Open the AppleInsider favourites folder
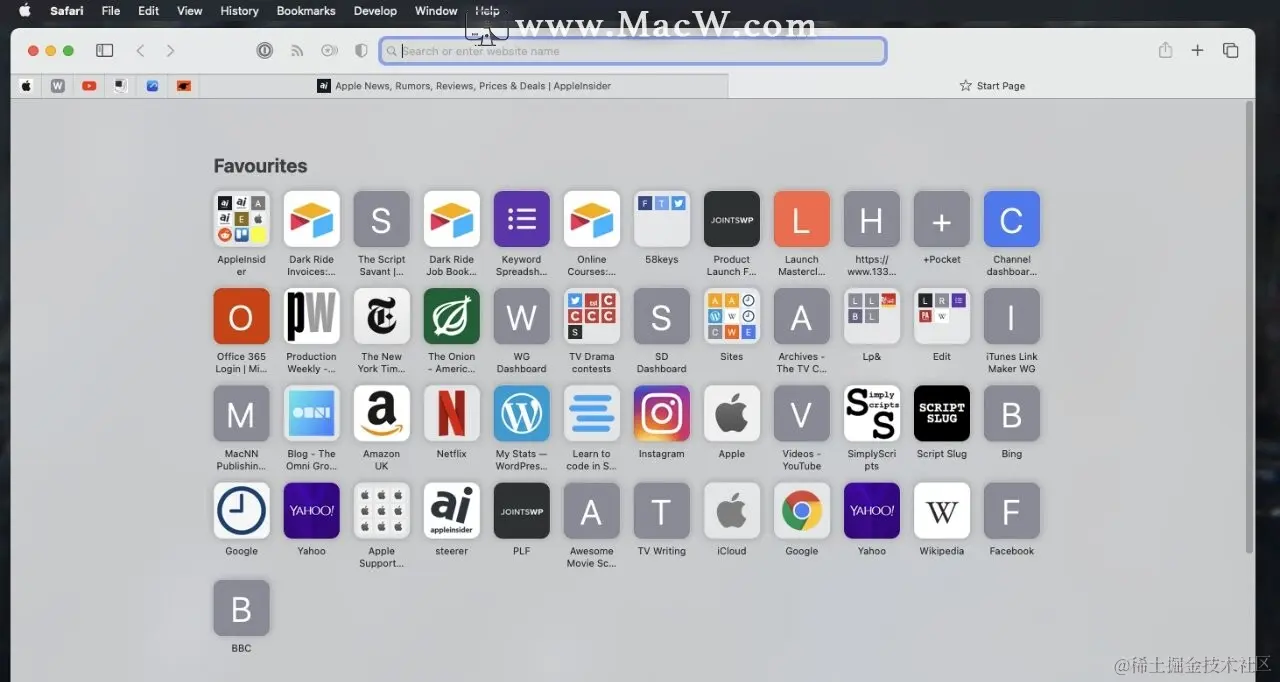The height and width of the screenshot is (682, 1280). tap(241, 219)
